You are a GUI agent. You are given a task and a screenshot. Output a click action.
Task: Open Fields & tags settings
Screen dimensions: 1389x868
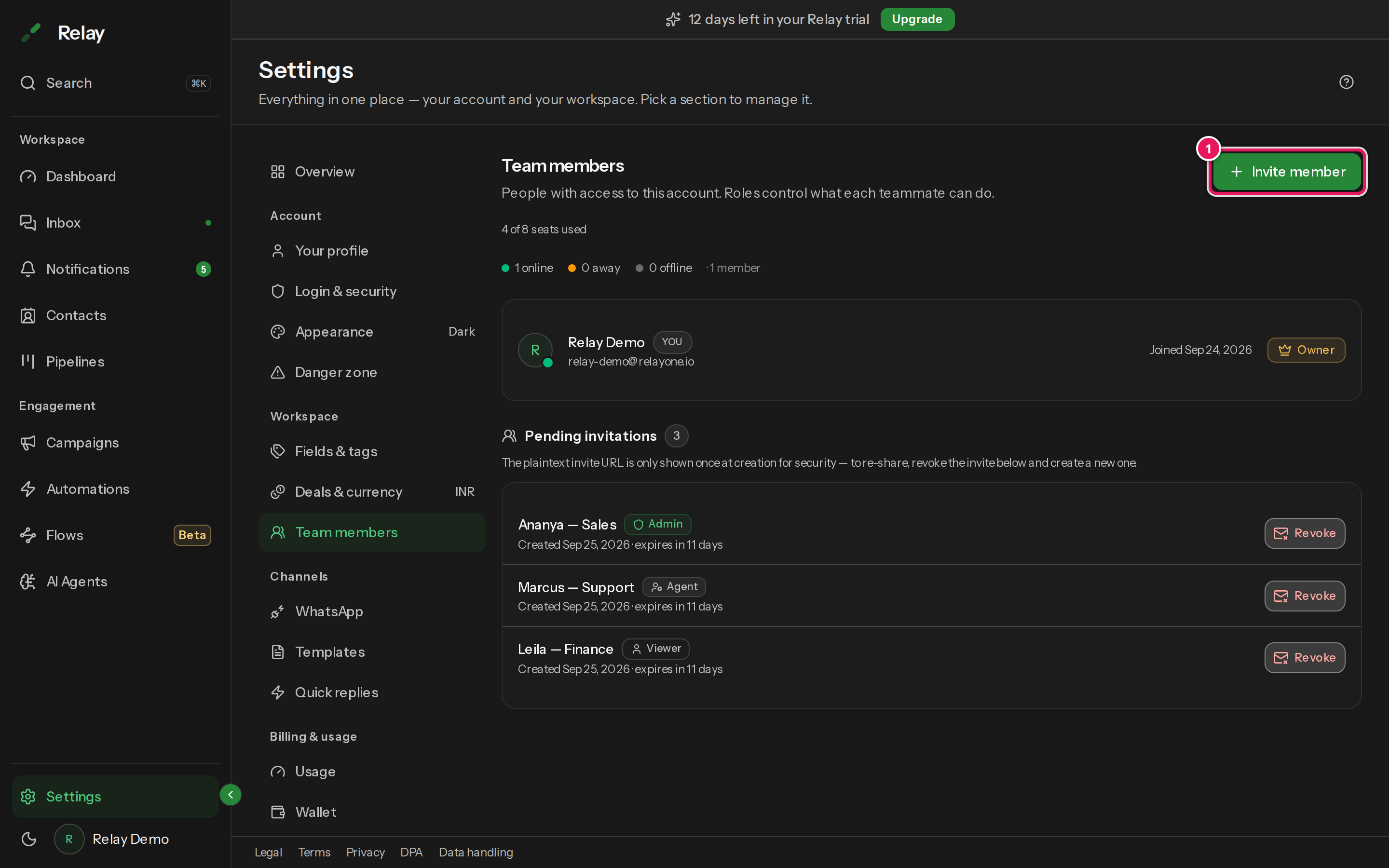[x=372, y=451]
